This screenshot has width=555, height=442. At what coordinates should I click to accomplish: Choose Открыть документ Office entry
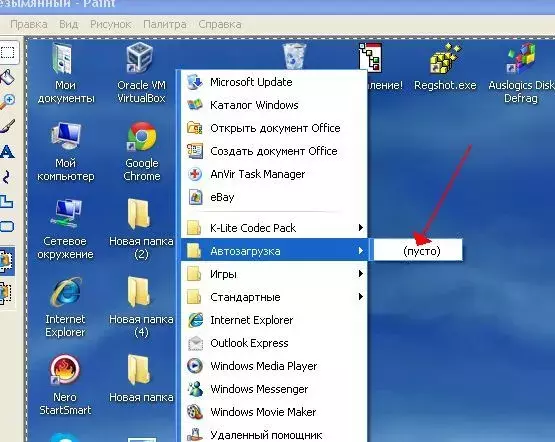[274, 128]
